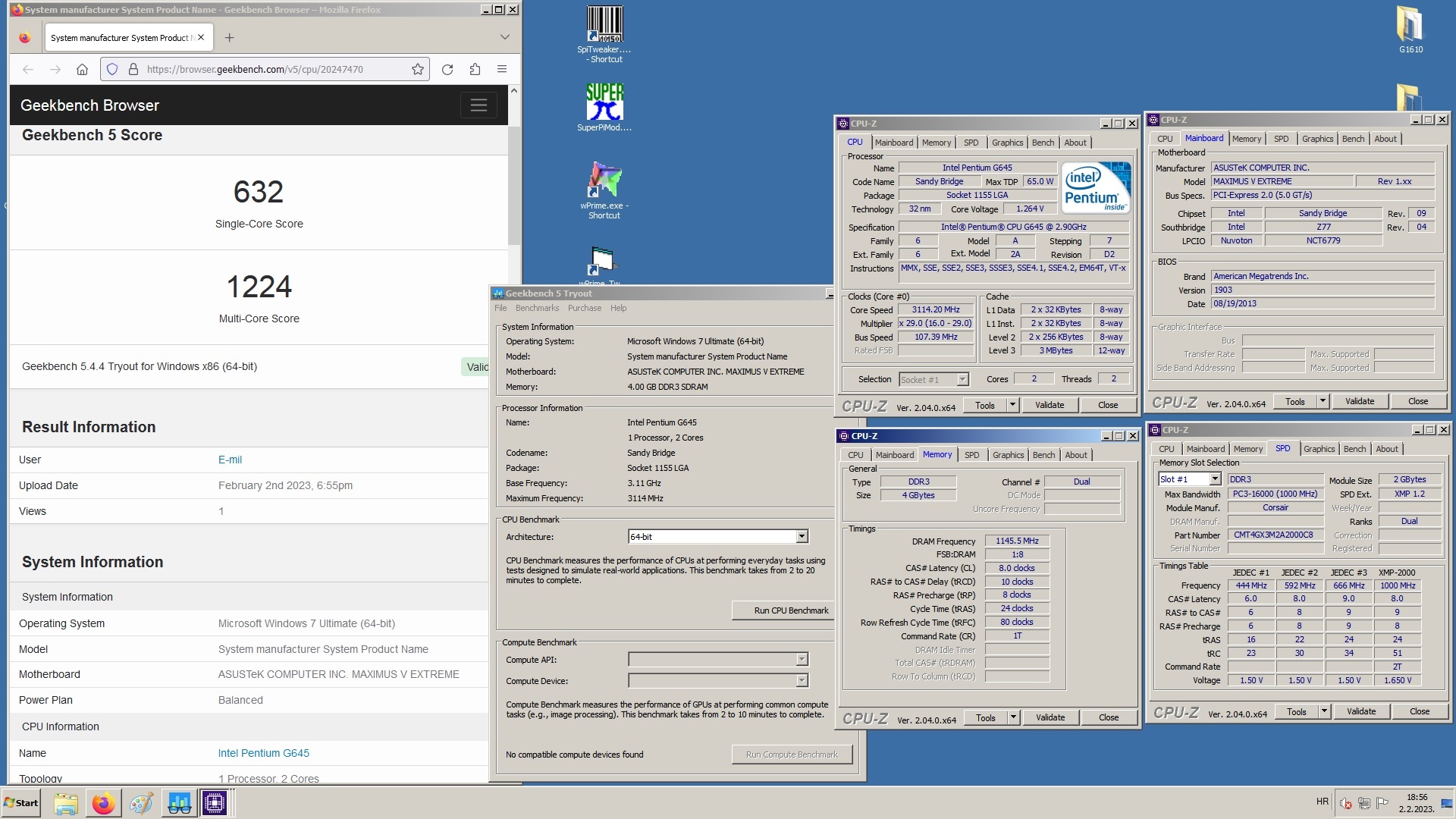The image size is (1456, 819).
Task: Open wPrime.exe shortcut desktop icon
Action: pyautogui.click(x=604, y=190)
